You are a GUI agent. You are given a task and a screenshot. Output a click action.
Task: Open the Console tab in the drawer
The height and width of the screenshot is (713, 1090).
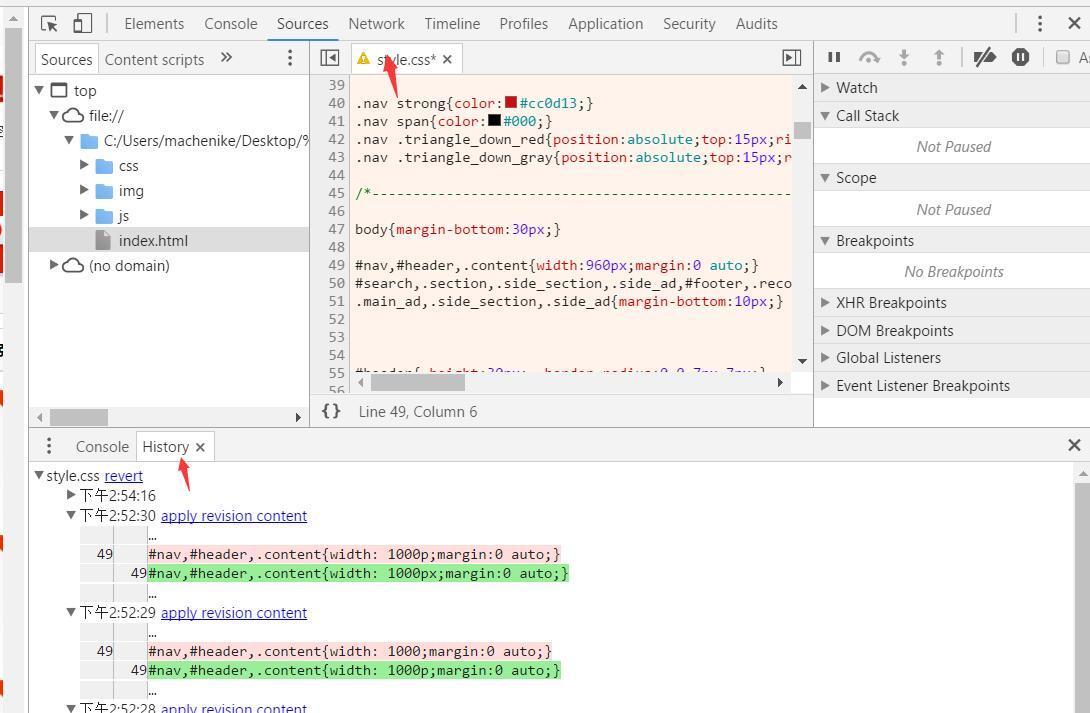(102, 446)
